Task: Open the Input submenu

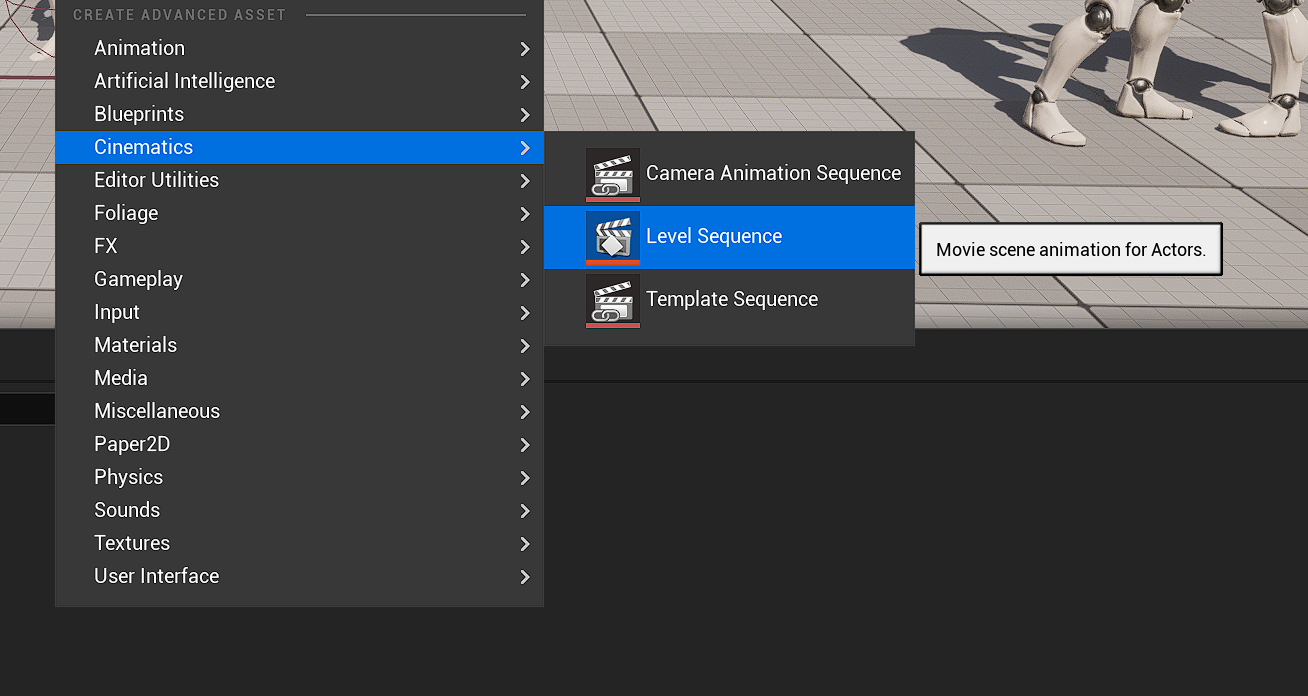Action: (299, 312)
